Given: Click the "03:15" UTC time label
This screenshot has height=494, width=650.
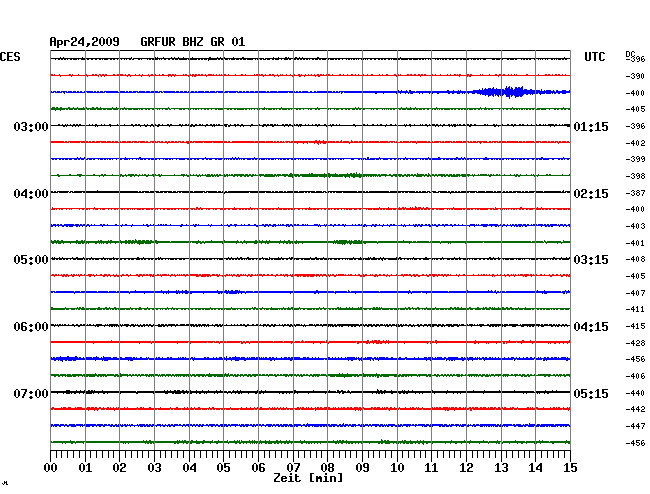Looking at the screenshot, I should 591,260.
